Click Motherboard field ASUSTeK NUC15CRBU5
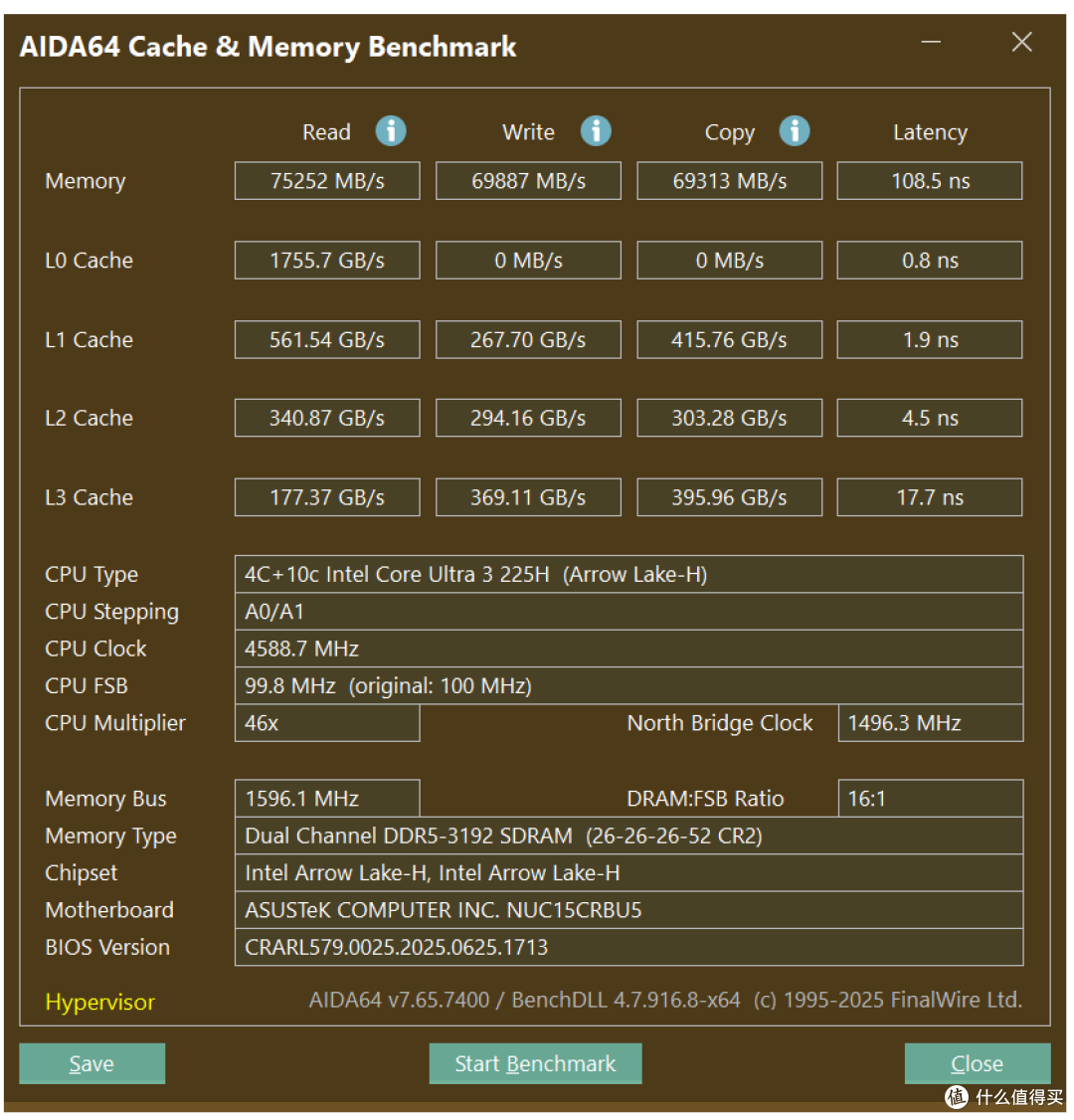 629,910
